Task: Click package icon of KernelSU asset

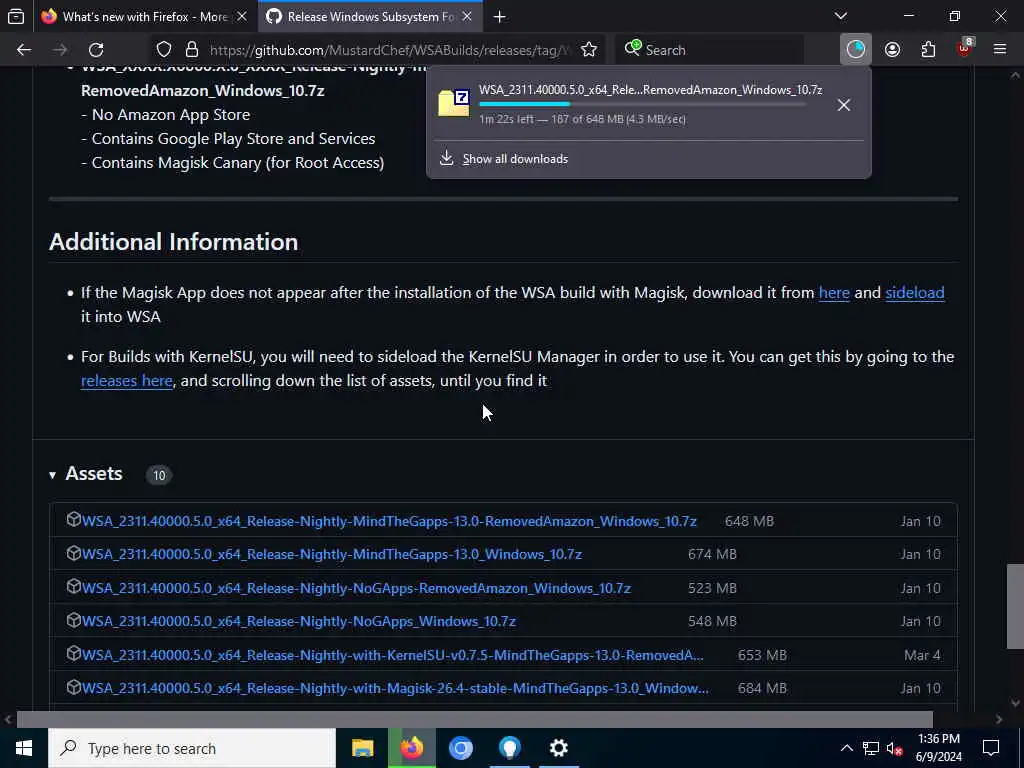Action: coord(73,653)
